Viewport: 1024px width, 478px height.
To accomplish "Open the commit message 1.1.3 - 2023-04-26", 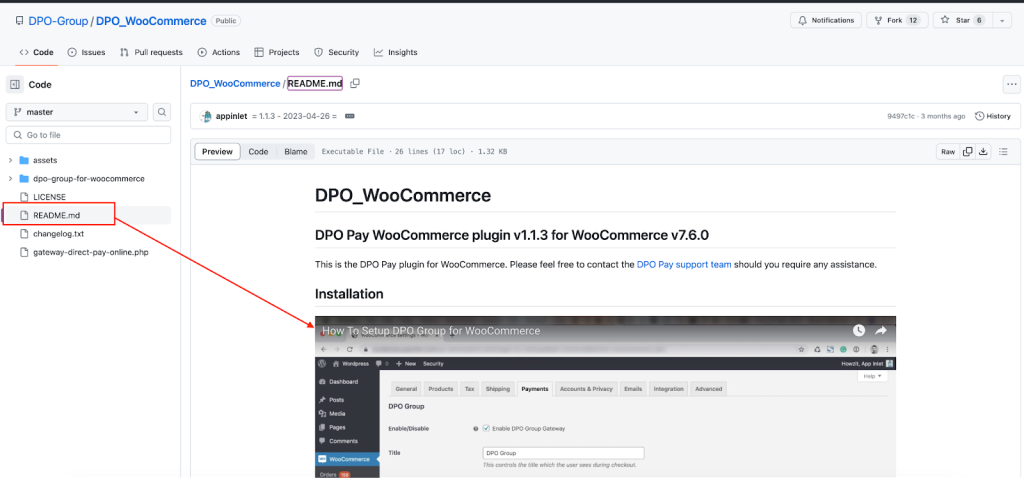I will click(x=294, y=116).
